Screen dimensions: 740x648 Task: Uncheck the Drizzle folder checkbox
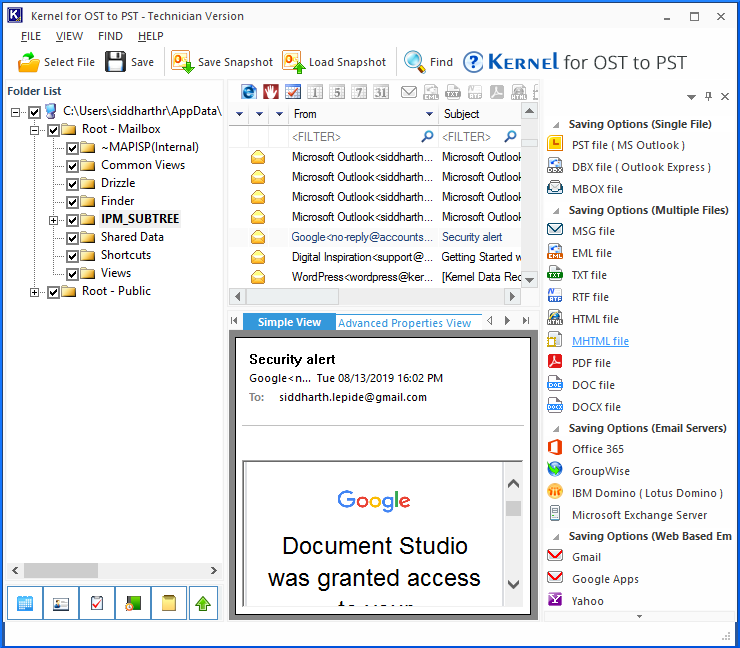click(x=72, y=184)
